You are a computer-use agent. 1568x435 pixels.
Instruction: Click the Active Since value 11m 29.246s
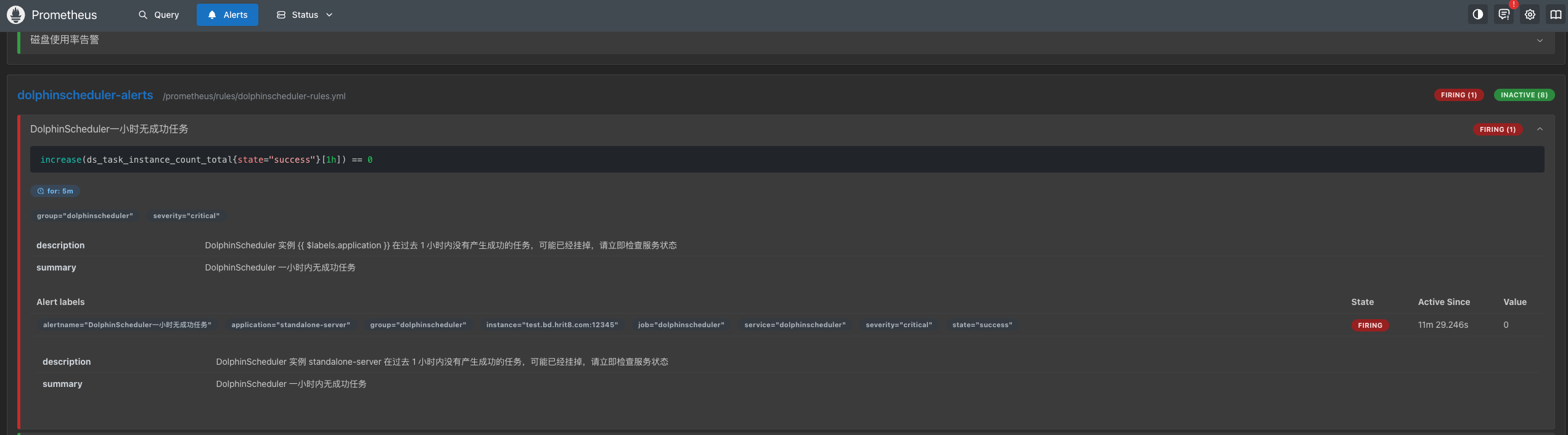(x=1443, y=325)
